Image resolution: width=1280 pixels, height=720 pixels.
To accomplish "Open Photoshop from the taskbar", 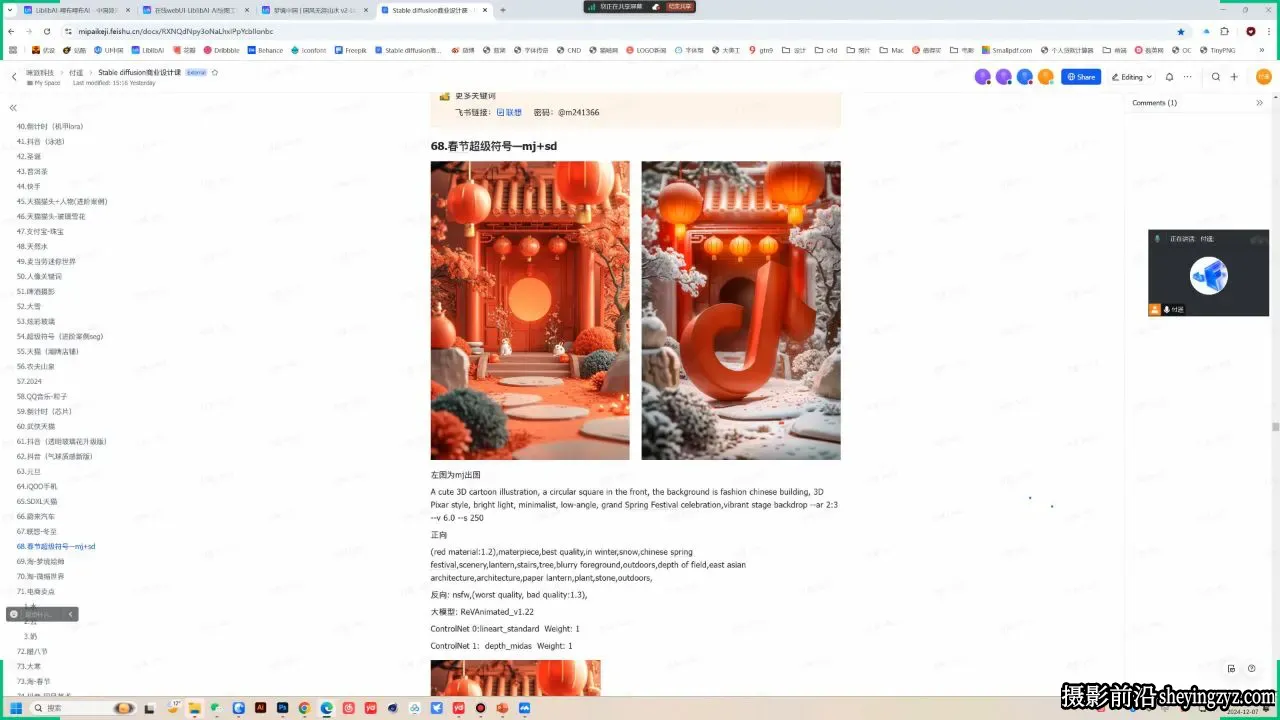I will point(282,708).
